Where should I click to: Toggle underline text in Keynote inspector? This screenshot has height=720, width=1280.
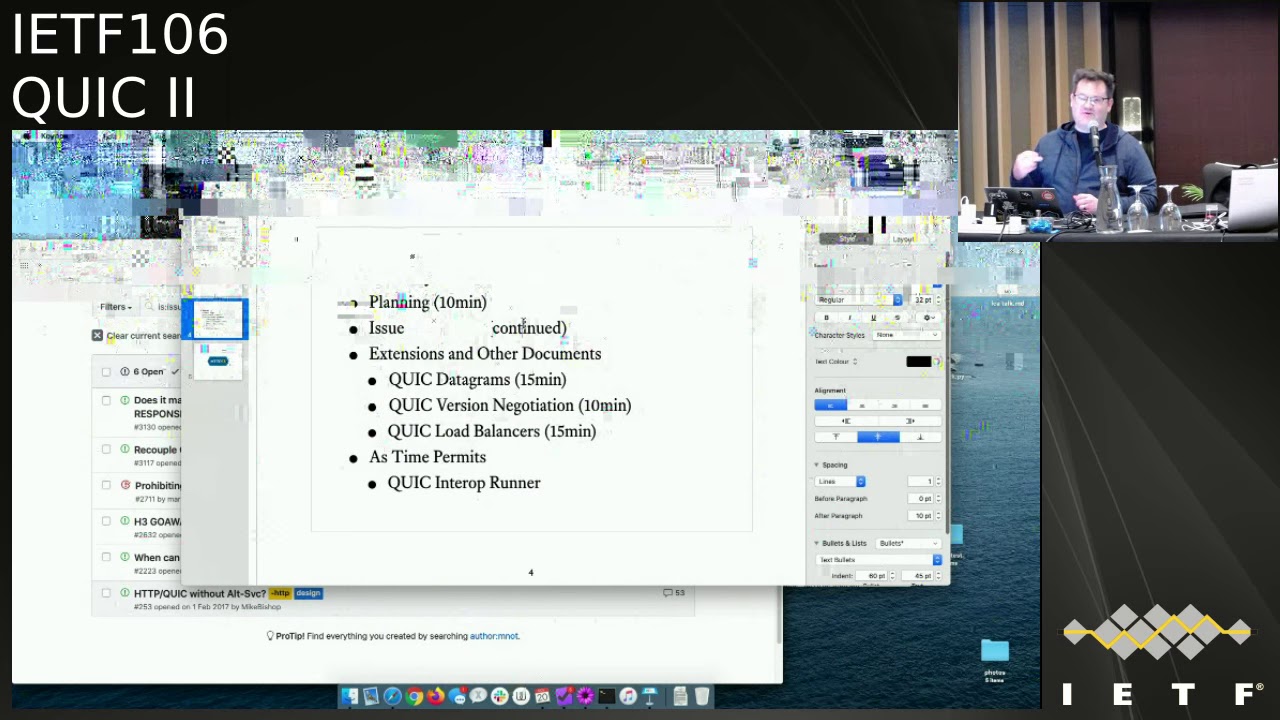[x=873, y=318]
